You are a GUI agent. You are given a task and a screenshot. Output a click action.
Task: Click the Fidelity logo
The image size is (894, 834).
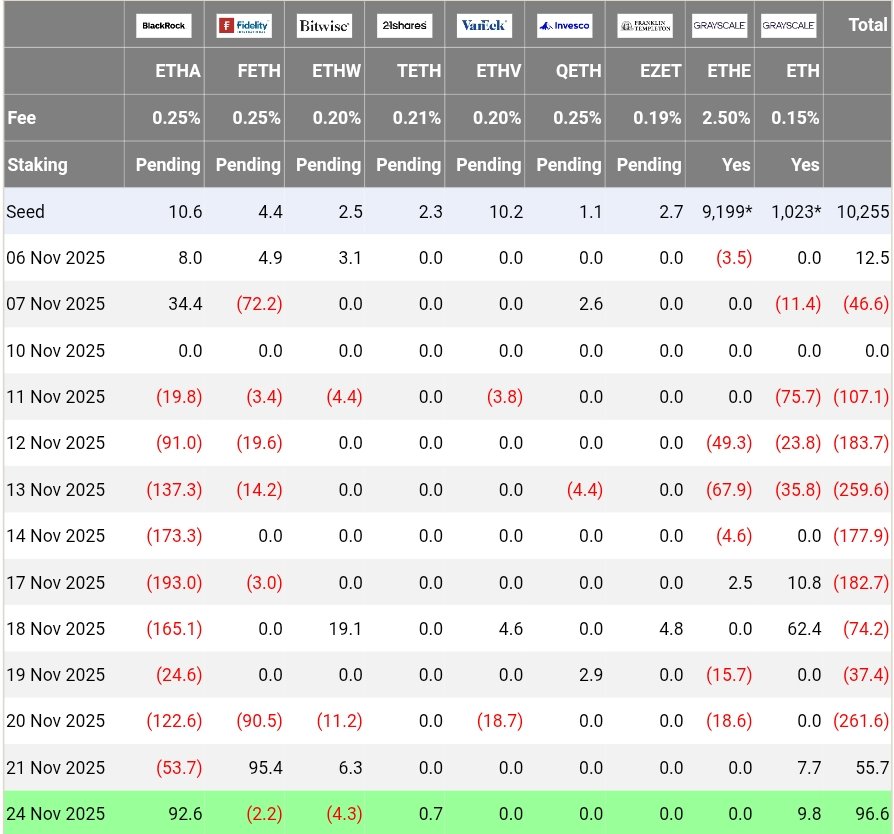(244, 25)
